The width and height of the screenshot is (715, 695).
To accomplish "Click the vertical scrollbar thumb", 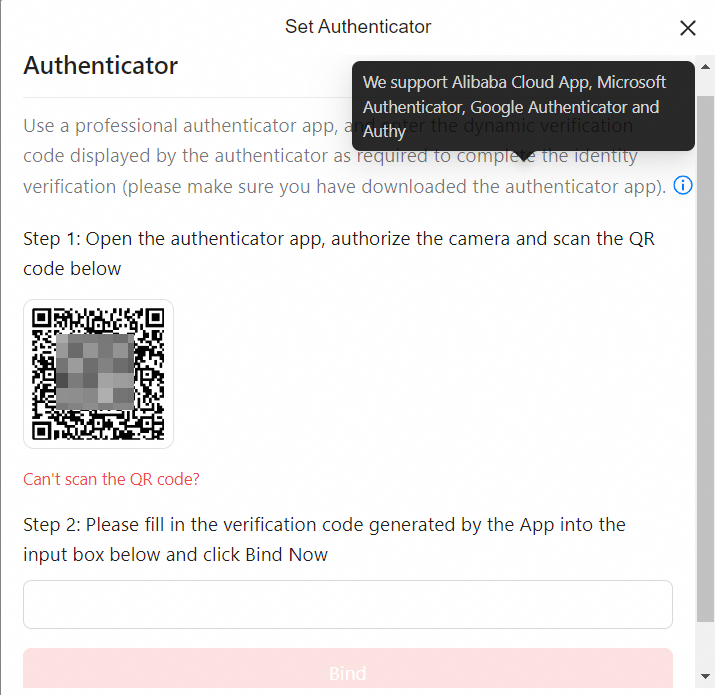I will tap(705, 358).
